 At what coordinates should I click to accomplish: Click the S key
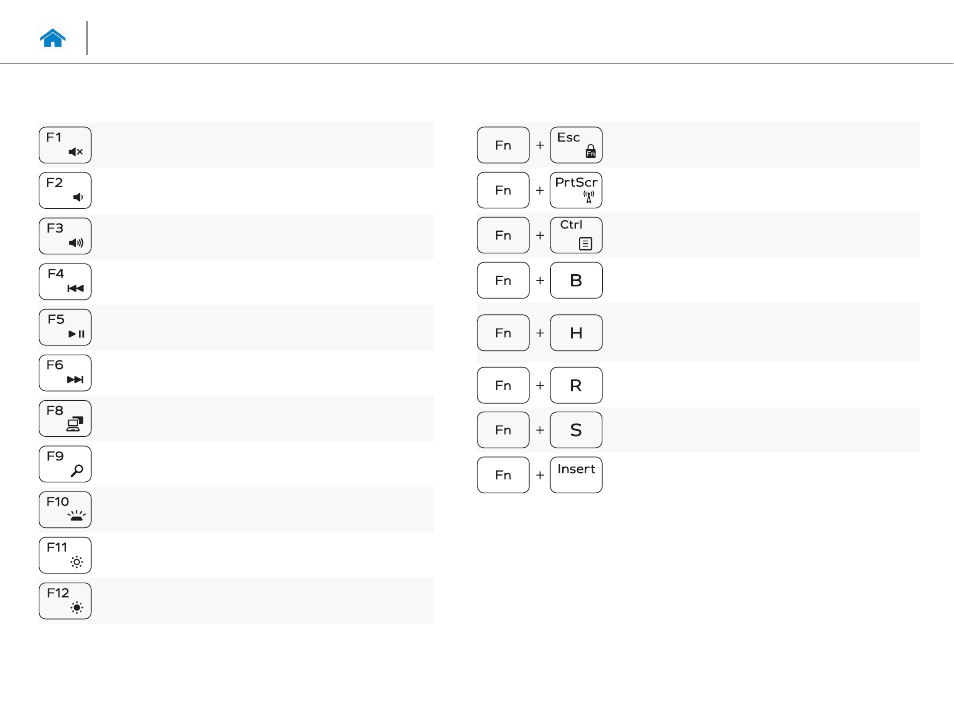pos(576,430)
